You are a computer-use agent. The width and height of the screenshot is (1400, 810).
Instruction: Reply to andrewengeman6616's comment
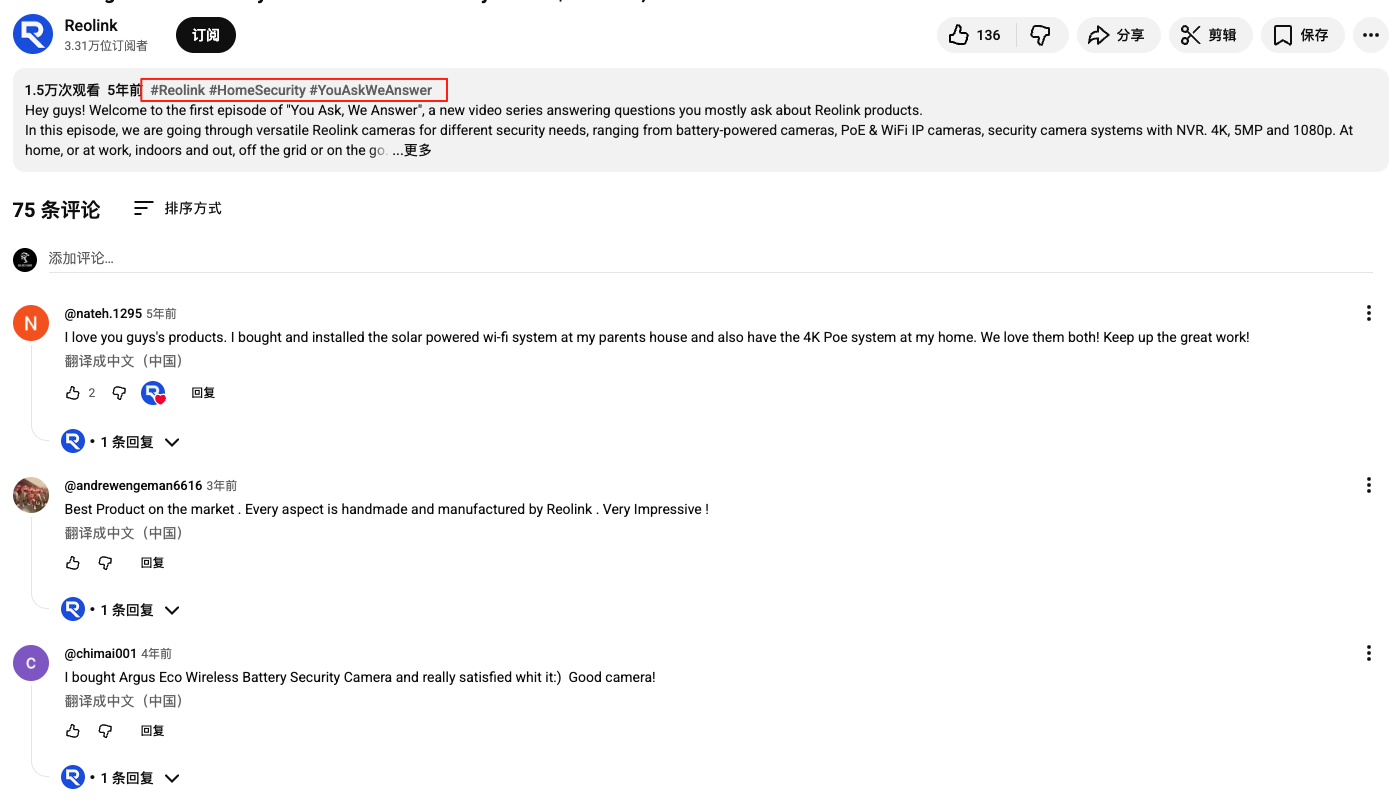(152, 563)
